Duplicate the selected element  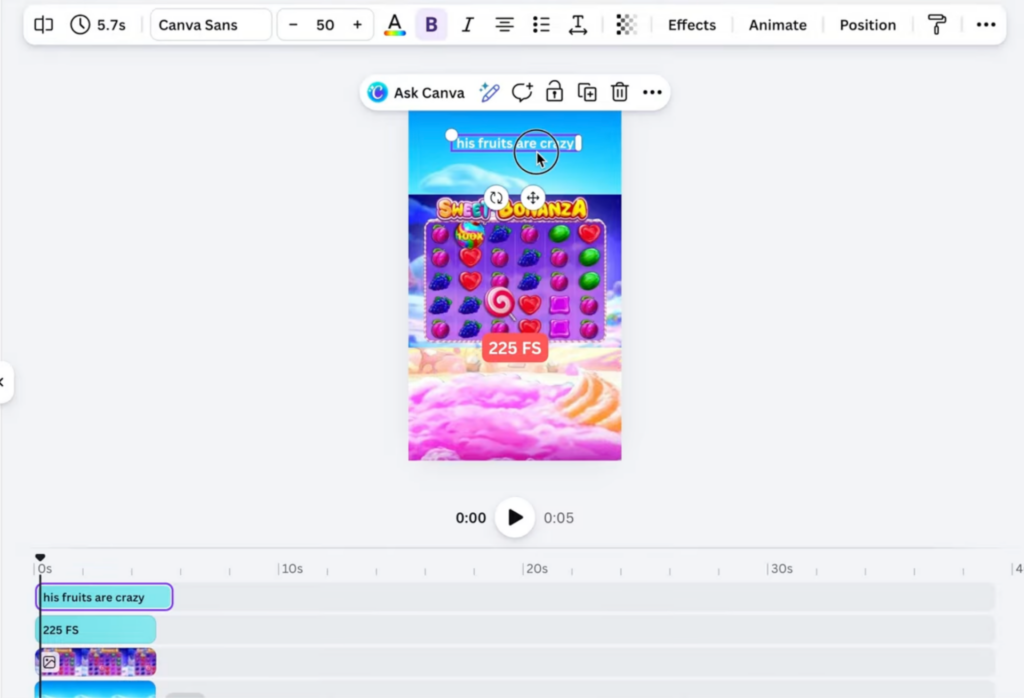[x=587, y=93]
